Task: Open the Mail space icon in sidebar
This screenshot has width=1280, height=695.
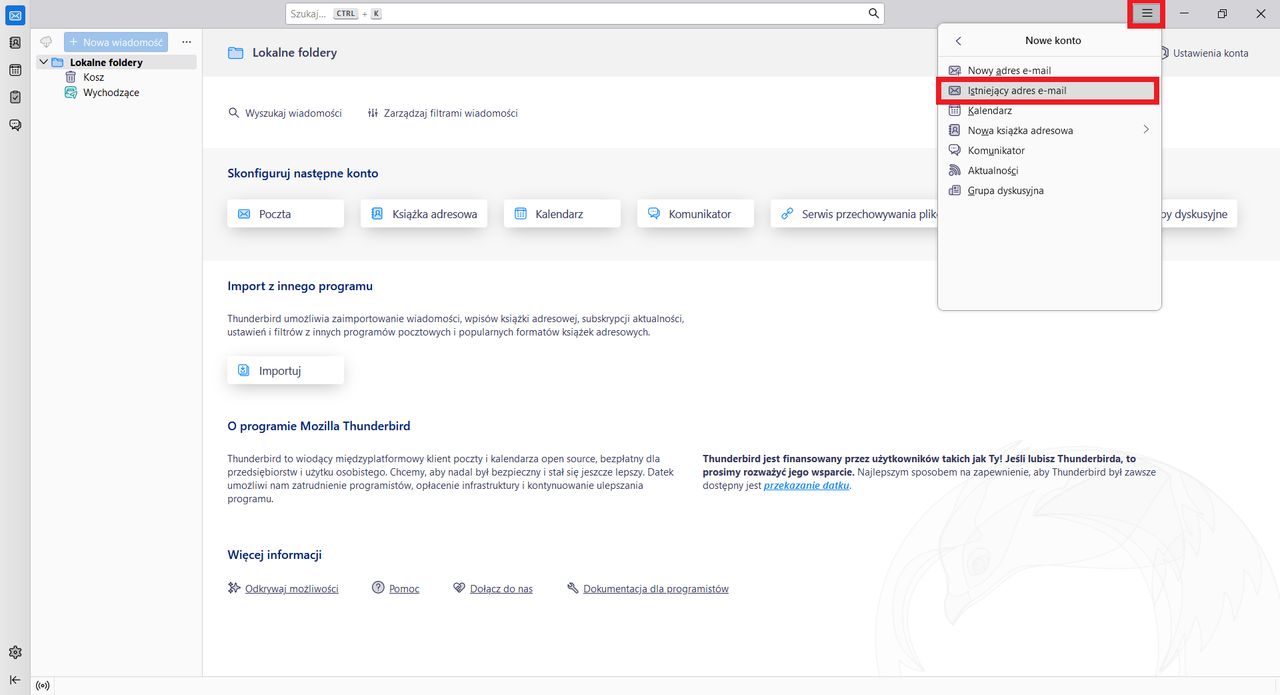Action: pyautogui.click(x=15, y=15)
